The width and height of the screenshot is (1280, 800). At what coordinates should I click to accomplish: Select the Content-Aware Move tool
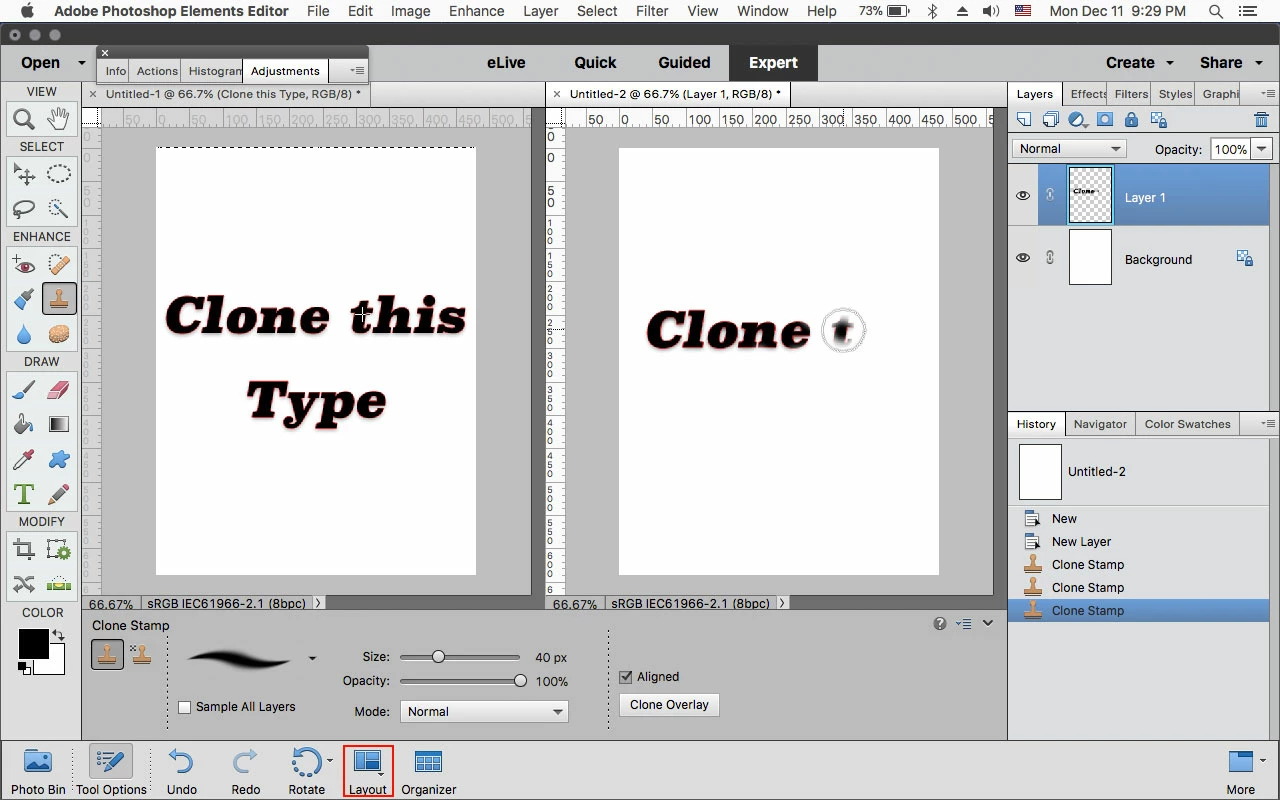coord(24,584)
